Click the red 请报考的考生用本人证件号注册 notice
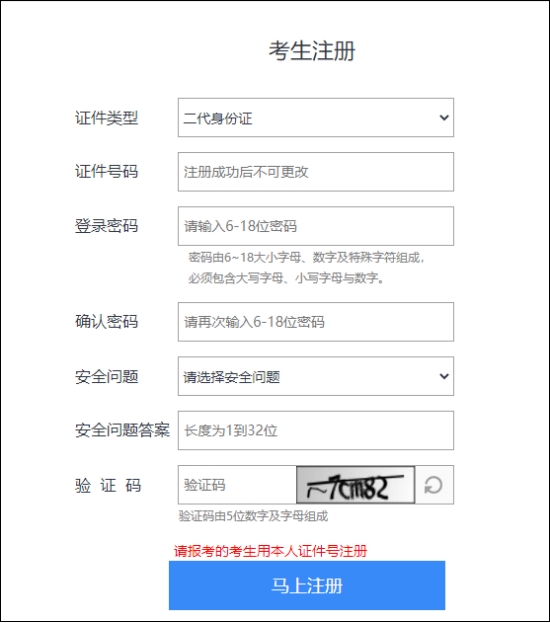 [x=271, y=551]
